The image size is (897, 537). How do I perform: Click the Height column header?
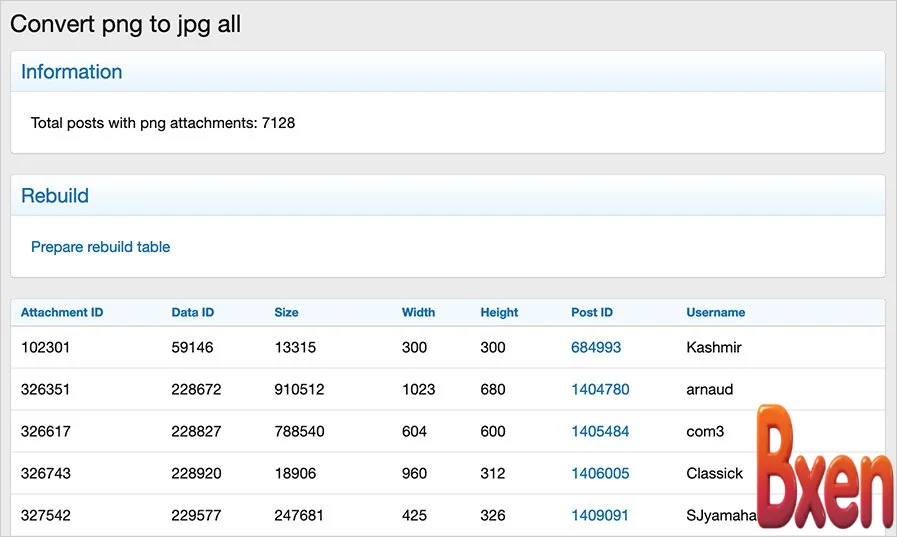pyautogui.click(x=499, y=313)
